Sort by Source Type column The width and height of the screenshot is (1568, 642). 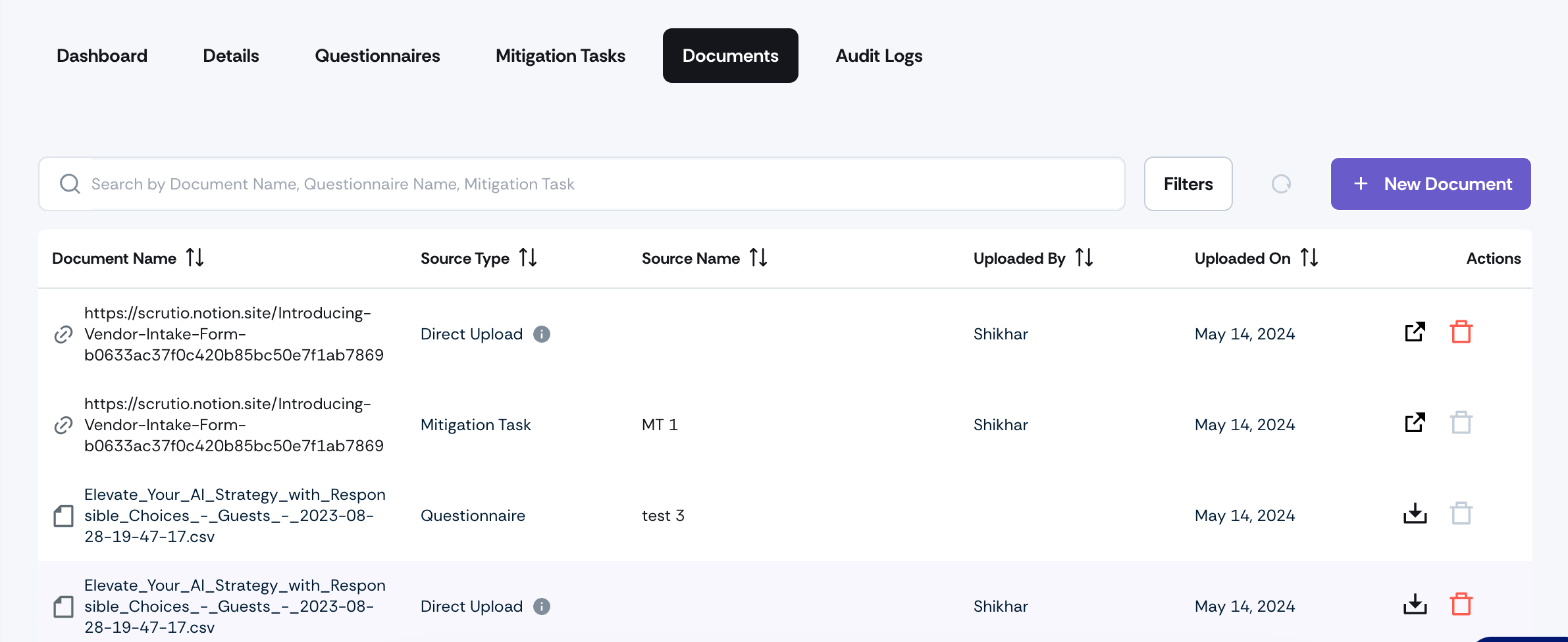[x=528, y=258]
